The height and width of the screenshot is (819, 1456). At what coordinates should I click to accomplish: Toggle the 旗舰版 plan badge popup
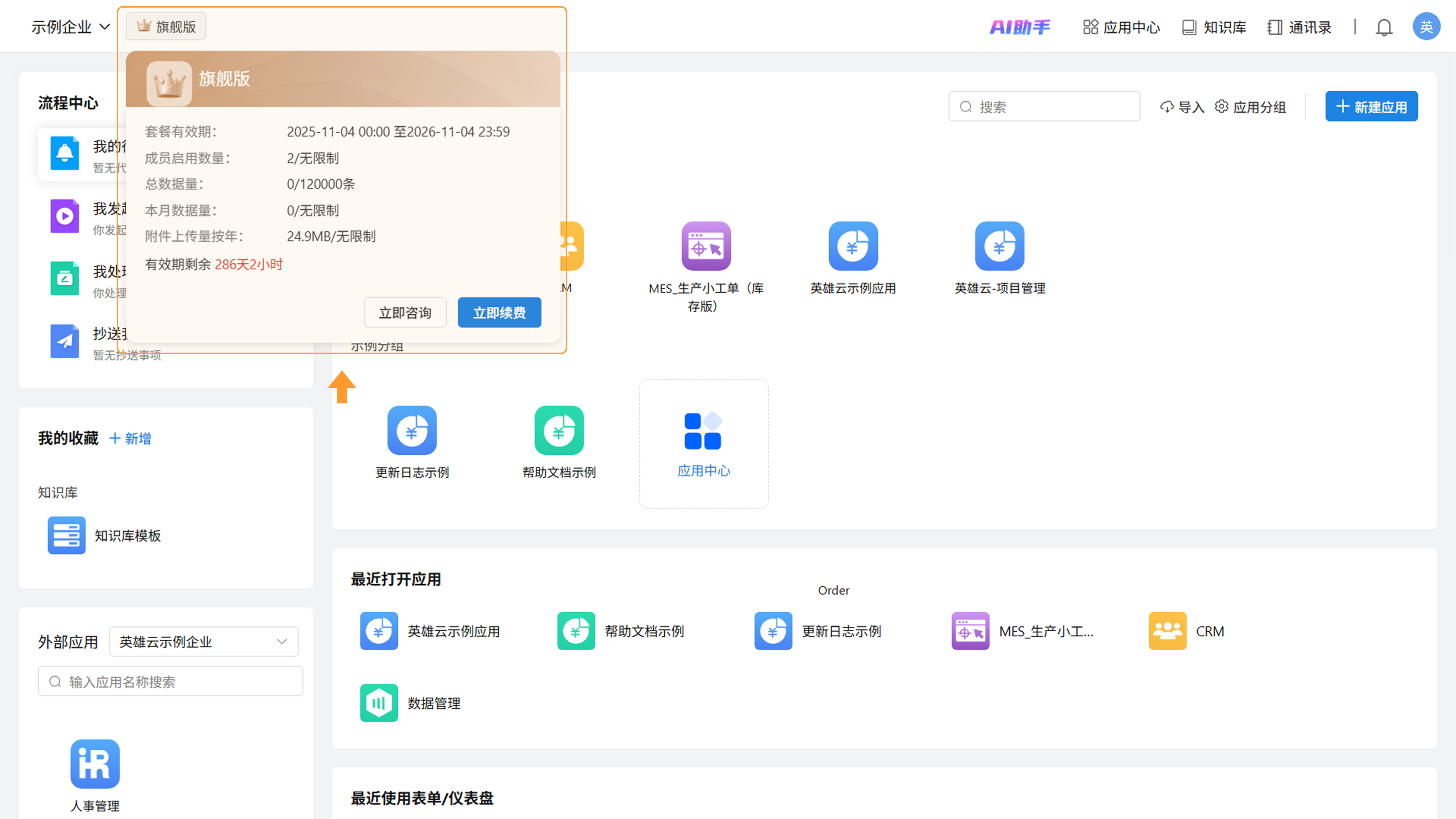pos(166,27)
